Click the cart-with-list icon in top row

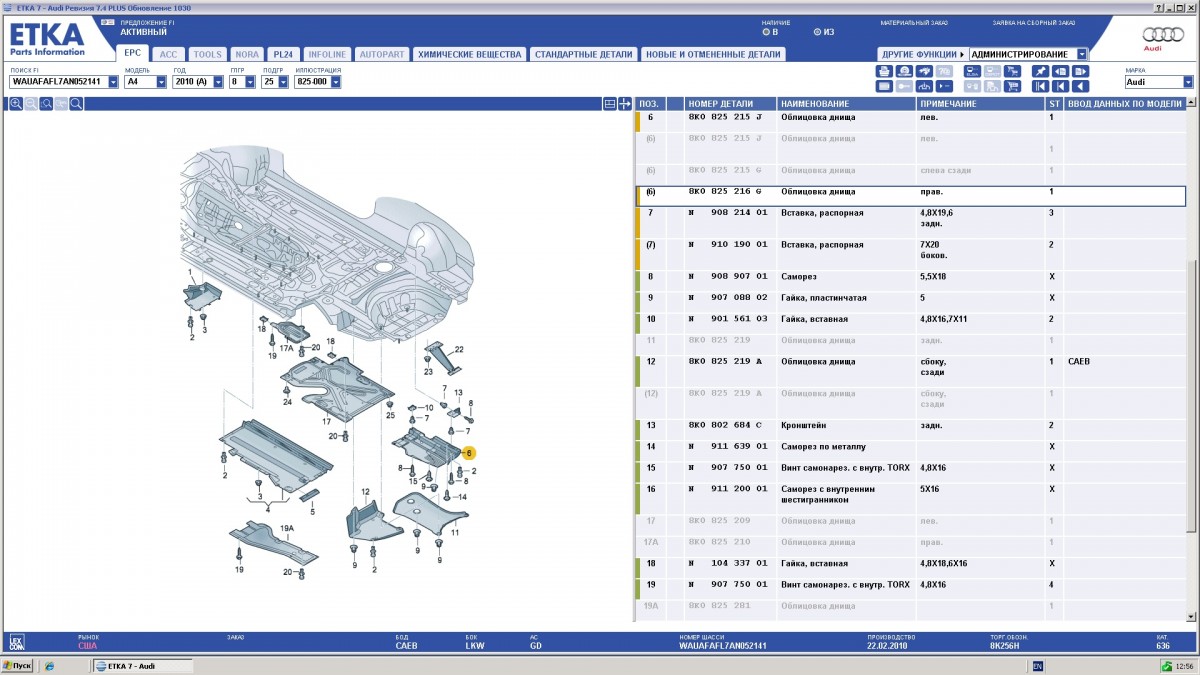pyautogui.click(x=1012, y=71)
